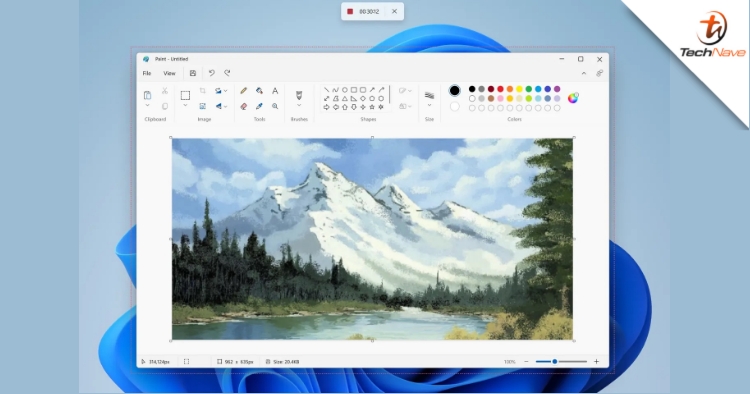Image resolution: width=750 pixels, height=394 pixels.
Task: Open the Brushes dropdown arrow
Action: (299, 106)
